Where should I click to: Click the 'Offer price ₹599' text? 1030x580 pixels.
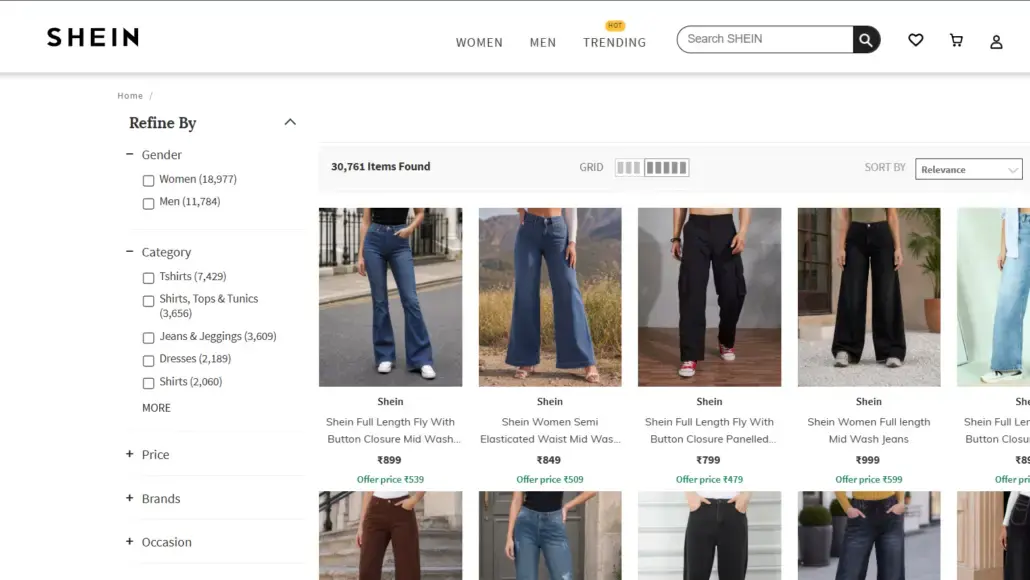868,480
